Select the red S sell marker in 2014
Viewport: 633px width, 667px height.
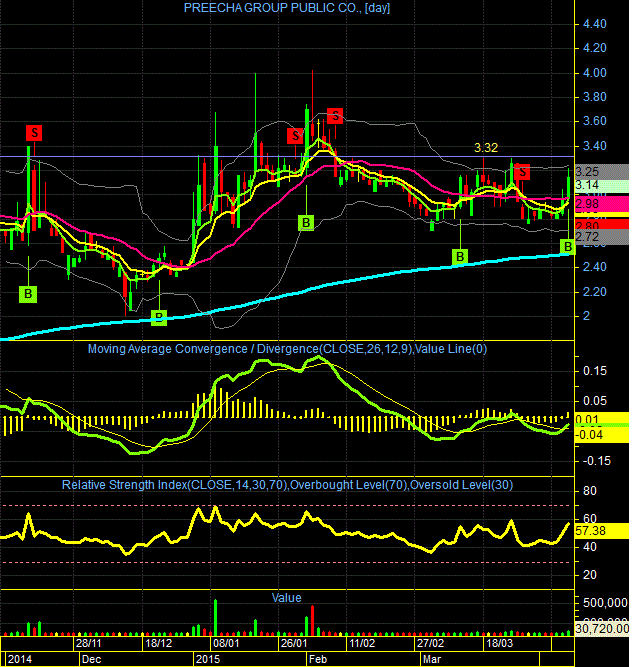pos(34,133)
